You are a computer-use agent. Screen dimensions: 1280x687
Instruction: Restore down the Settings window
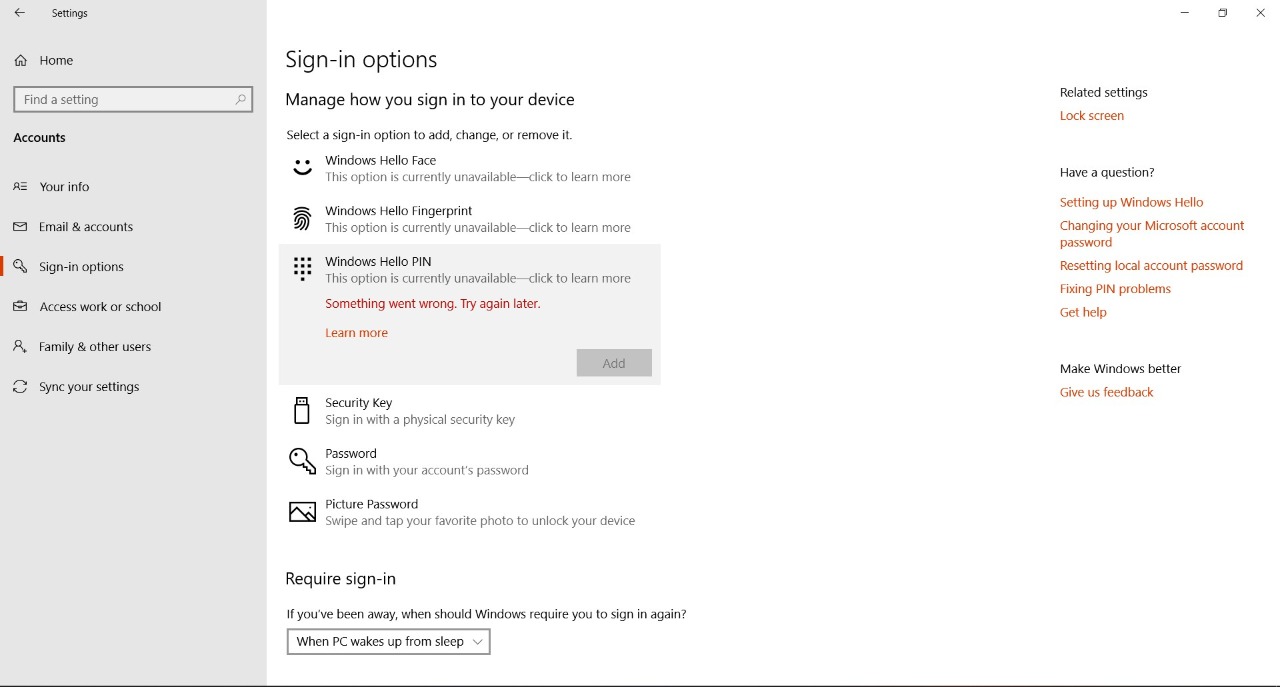click(x=1223, y=13)
